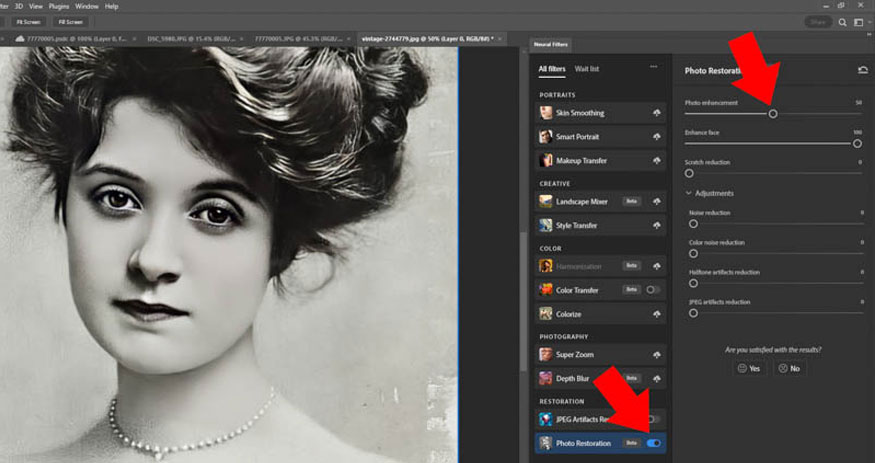Open the workspace switcher dropdown

860,22
